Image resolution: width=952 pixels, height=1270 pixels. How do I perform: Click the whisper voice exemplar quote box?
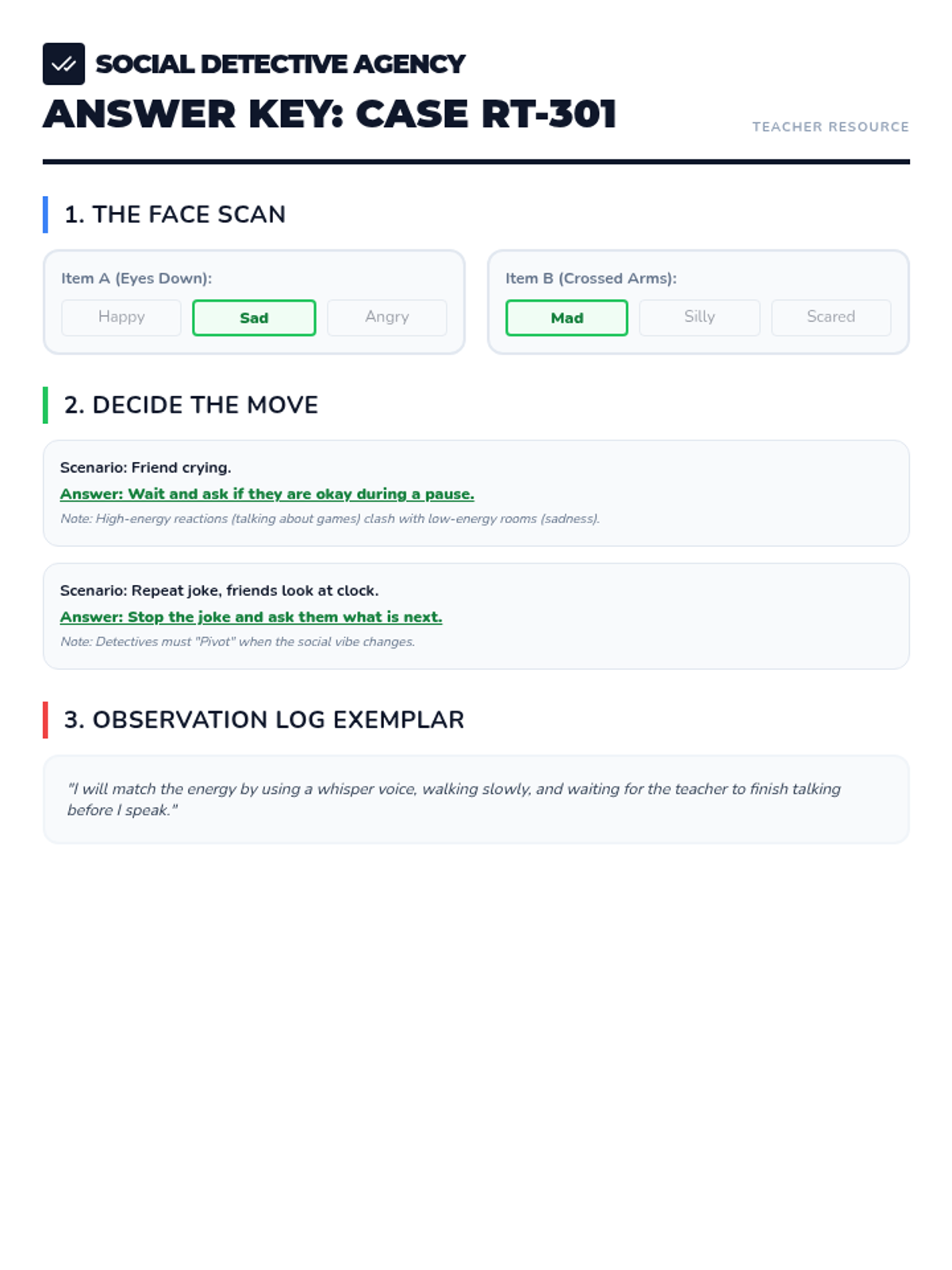coord(476,799)
